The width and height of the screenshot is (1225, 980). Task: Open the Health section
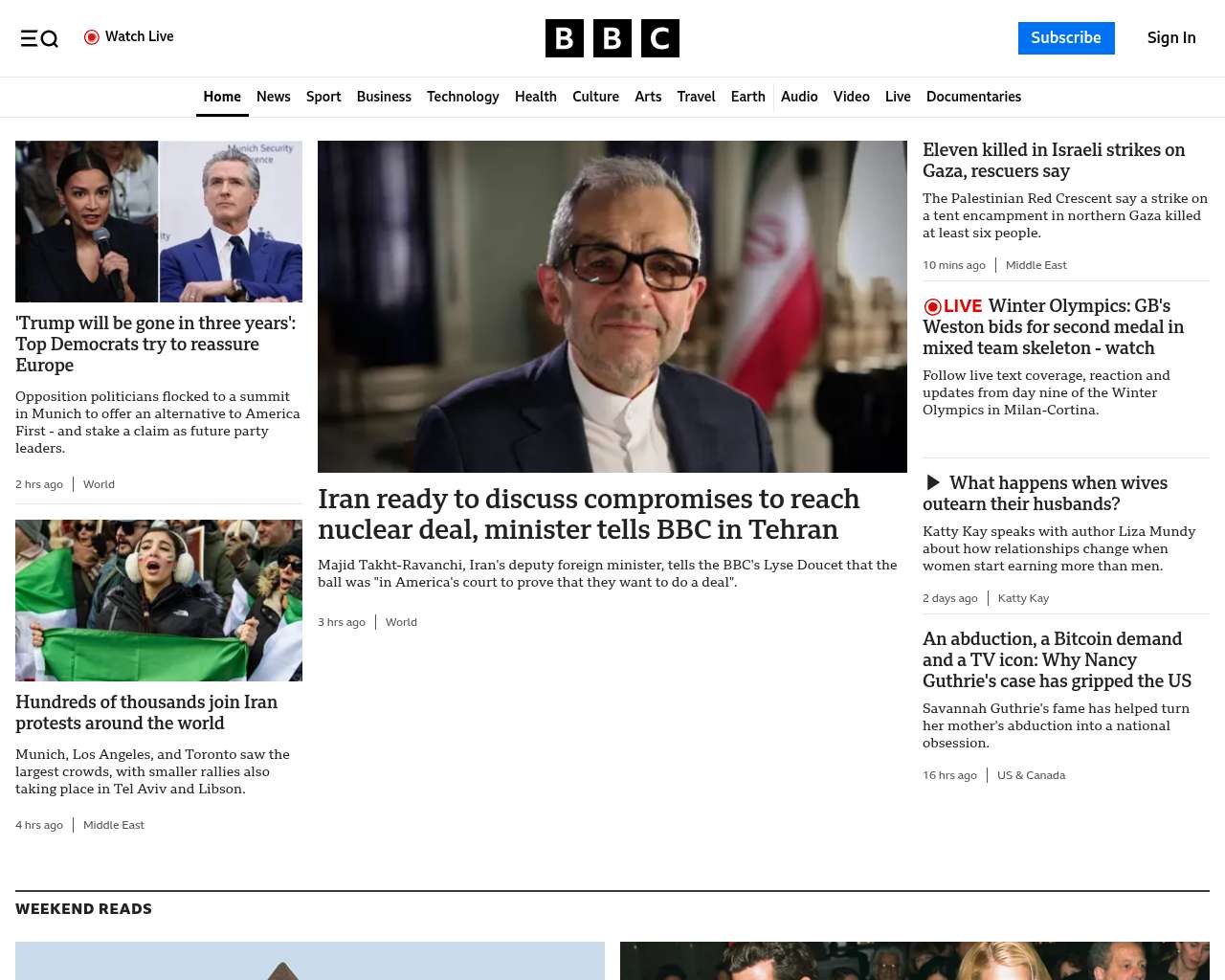[x=536, y=97]
